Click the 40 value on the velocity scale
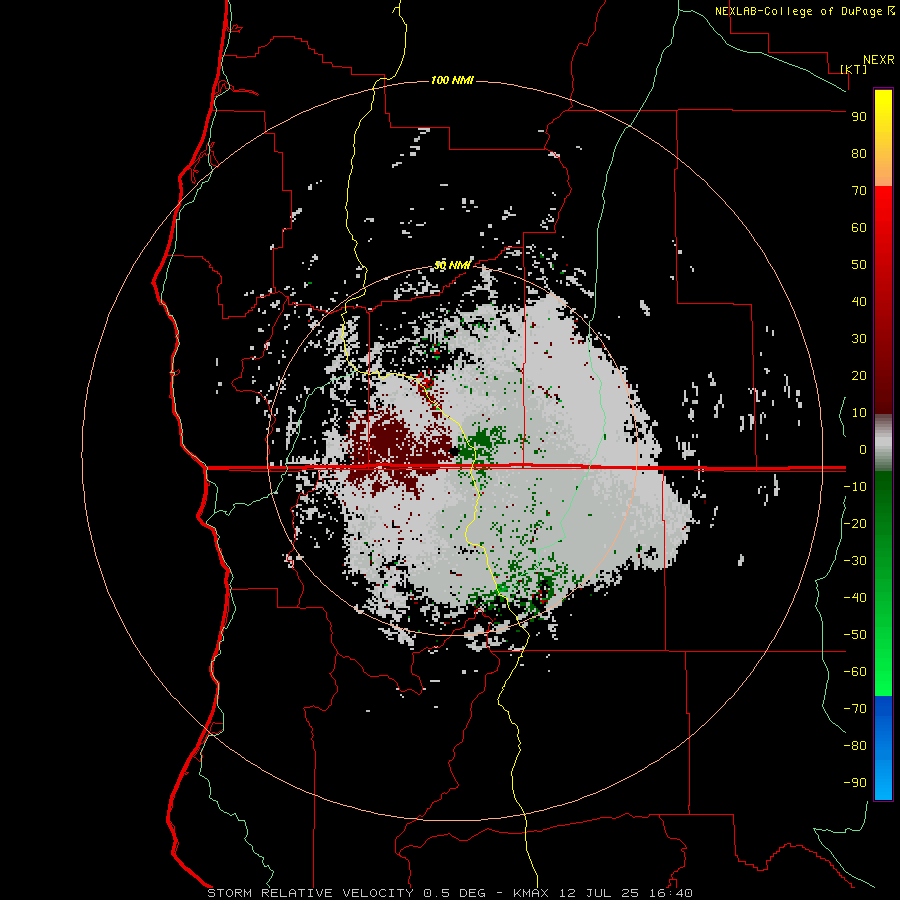The image size is (900, 900). [859, 301]
